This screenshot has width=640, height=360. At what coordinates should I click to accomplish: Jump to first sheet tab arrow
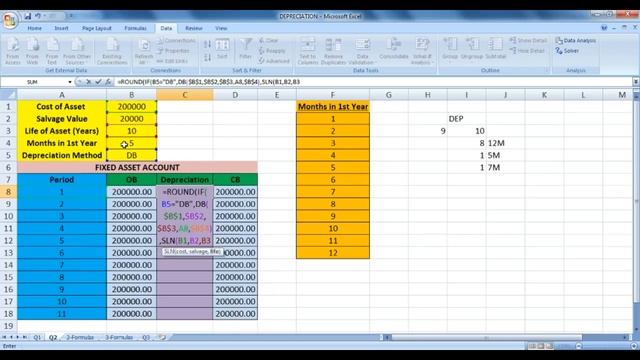pyautogui.click(x=4, y=338)
